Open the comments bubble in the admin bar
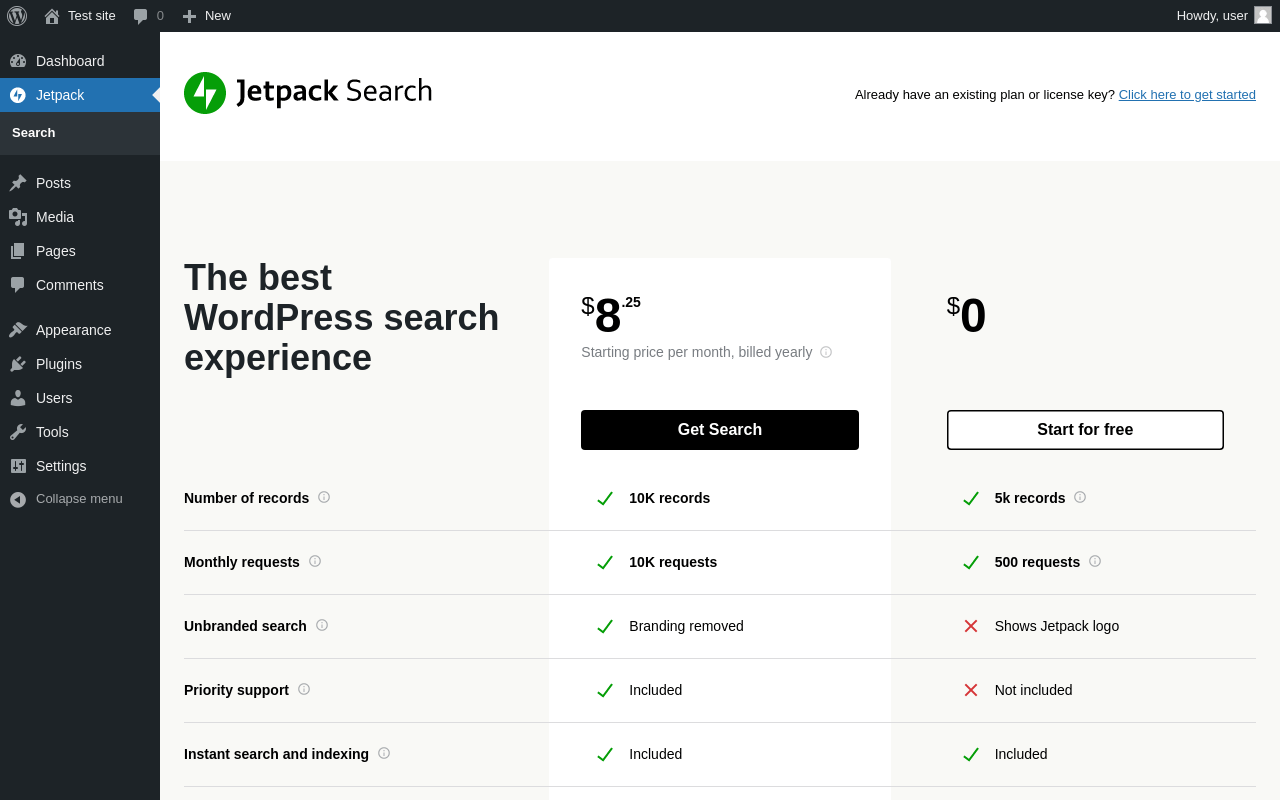 140,16
